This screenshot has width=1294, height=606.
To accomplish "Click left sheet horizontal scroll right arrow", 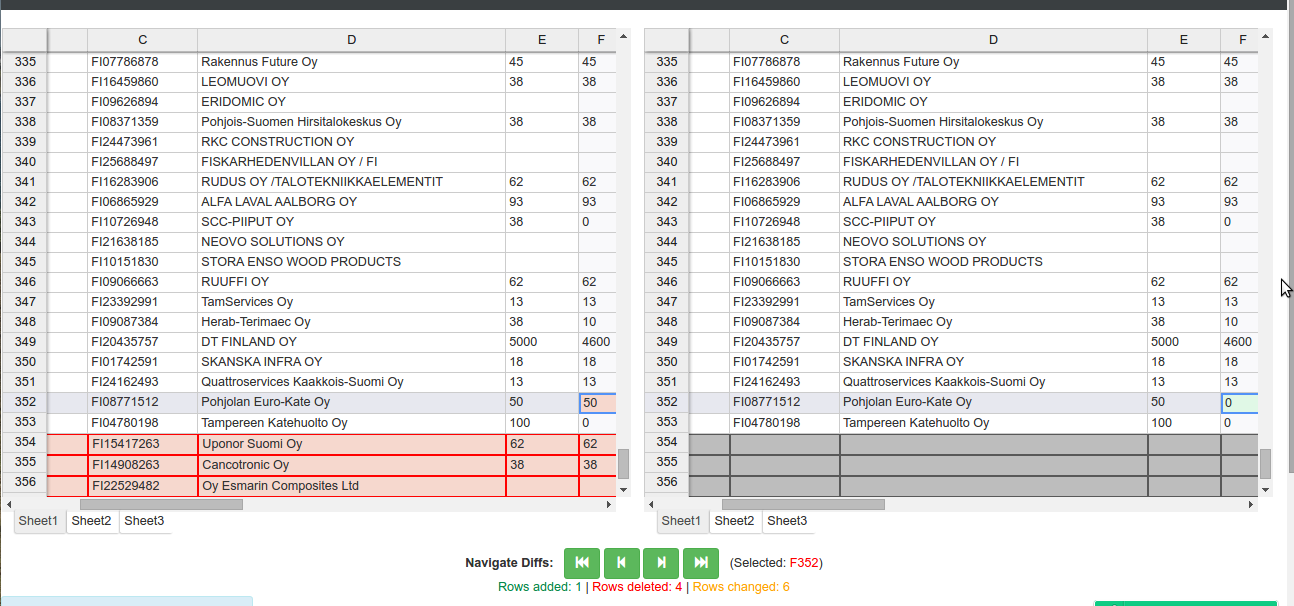I will [x=610, y=505].
